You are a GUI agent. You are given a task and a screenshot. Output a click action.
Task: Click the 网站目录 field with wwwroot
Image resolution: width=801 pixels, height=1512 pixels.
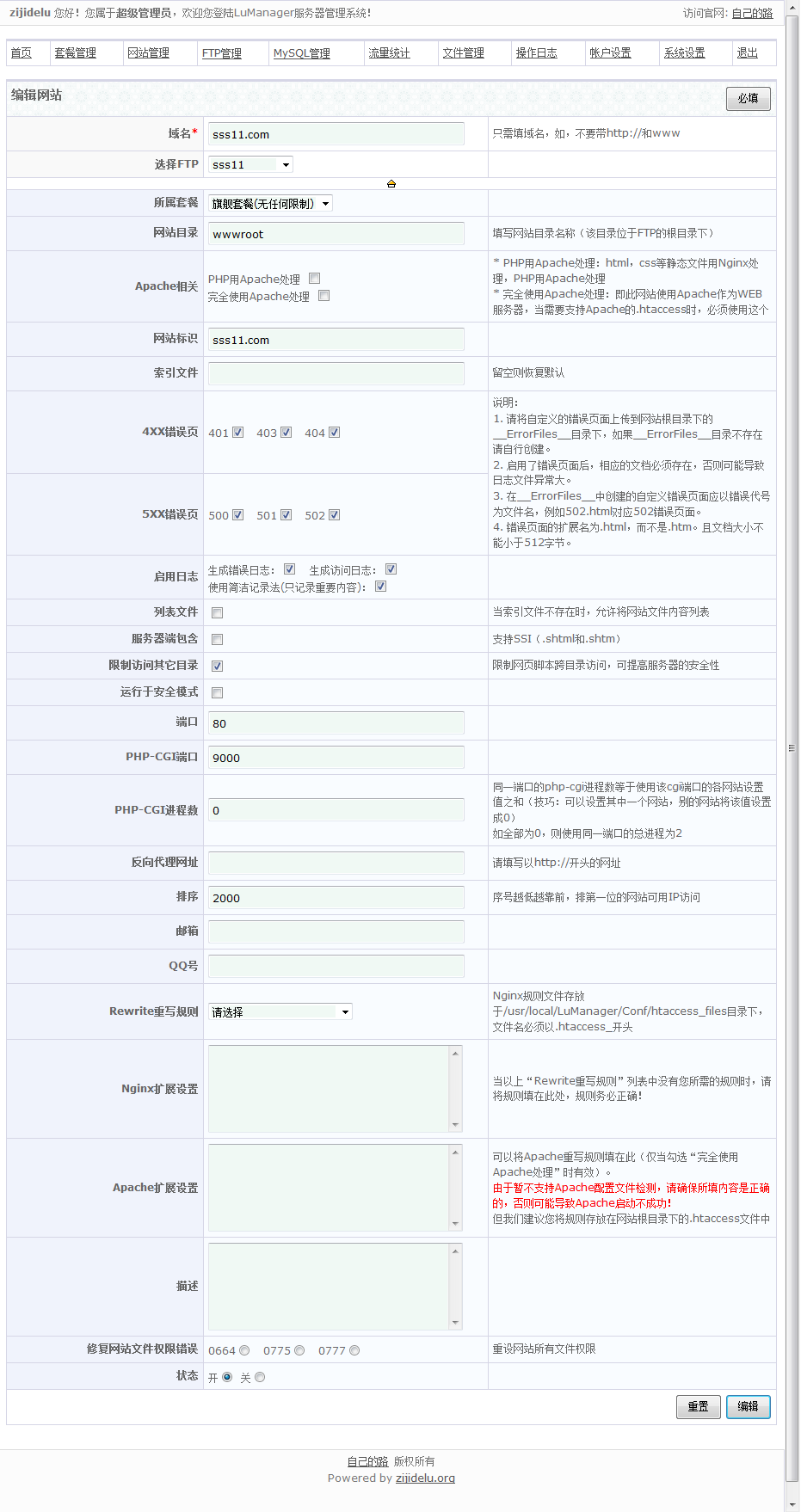336,234
